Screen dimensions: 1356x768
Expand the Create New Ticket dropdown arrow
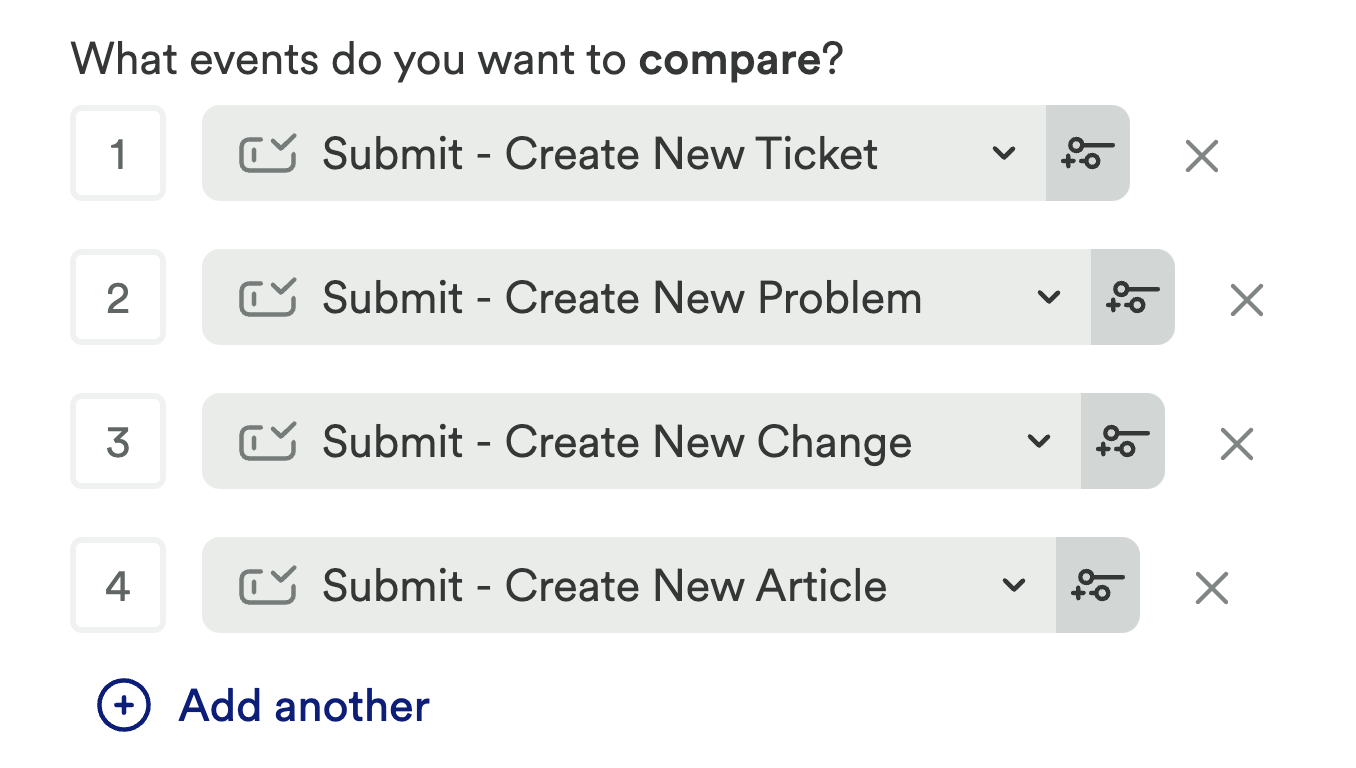click(1004, 154)
